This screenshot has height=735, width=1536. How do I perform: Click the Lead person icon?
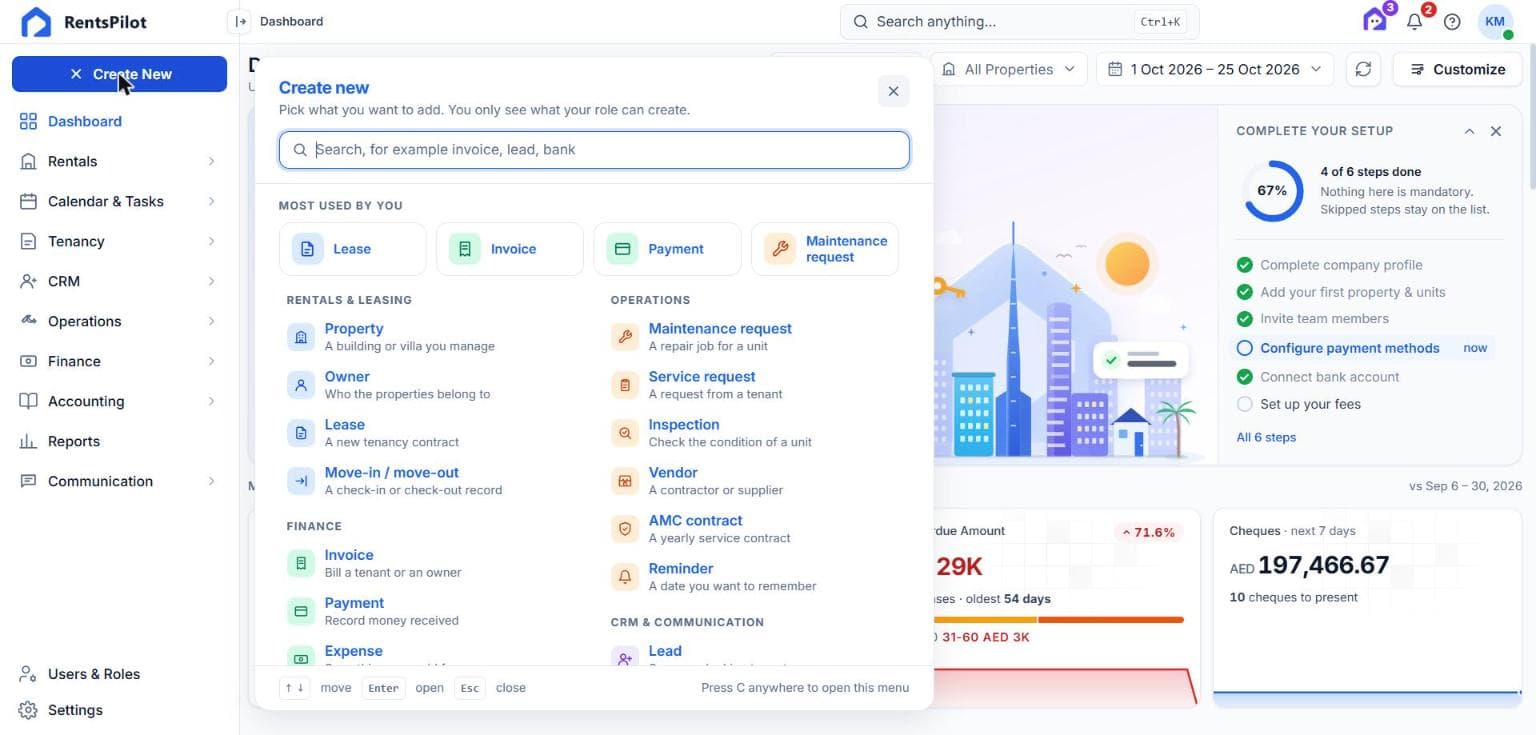coord(625,658)
